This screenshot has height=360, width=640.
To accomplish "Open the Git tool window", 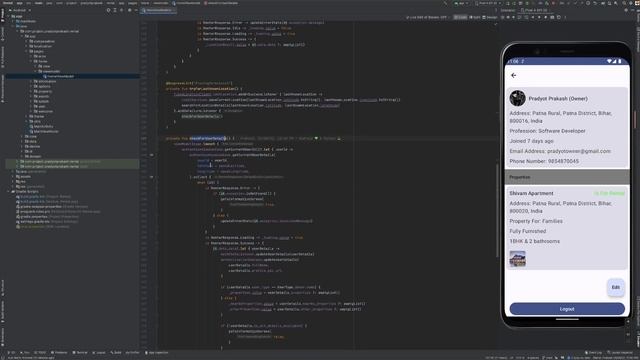I will pyautogui.click(x=12, y=352).
